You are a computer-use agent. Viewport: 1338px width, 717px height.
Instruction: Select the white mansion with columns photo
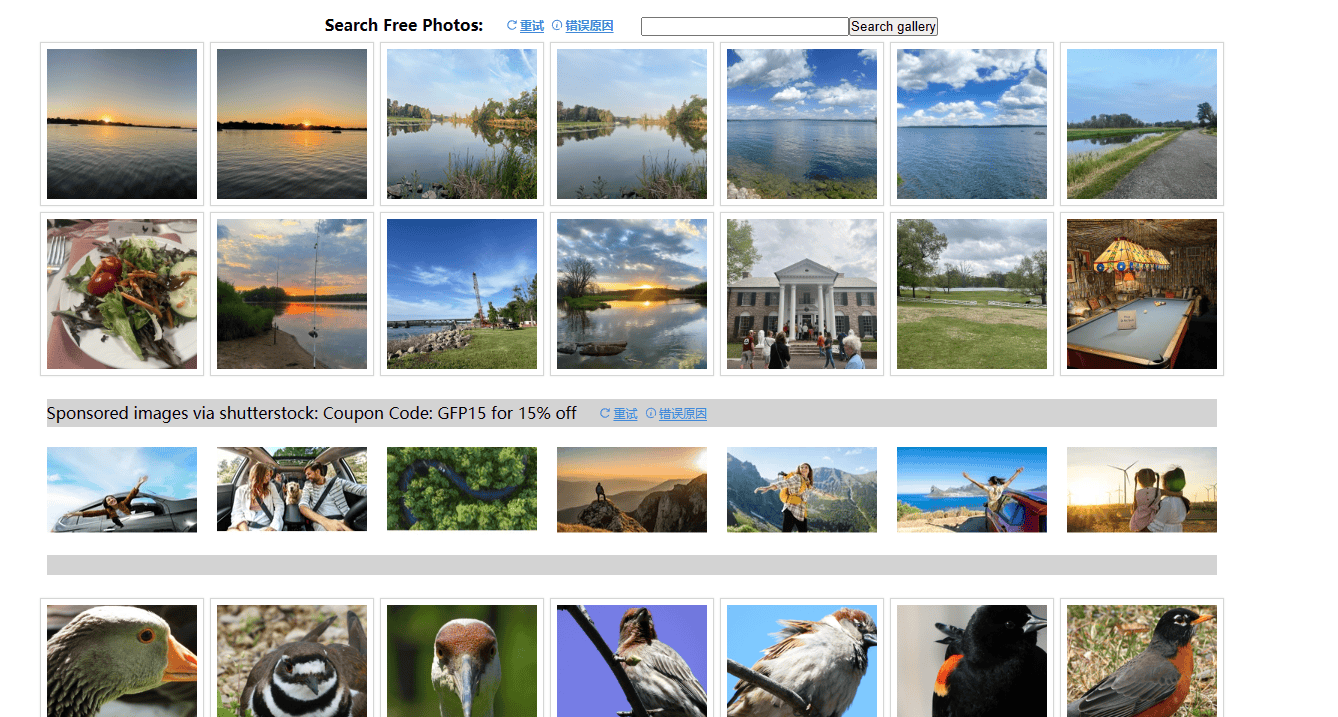coord(801,293)
